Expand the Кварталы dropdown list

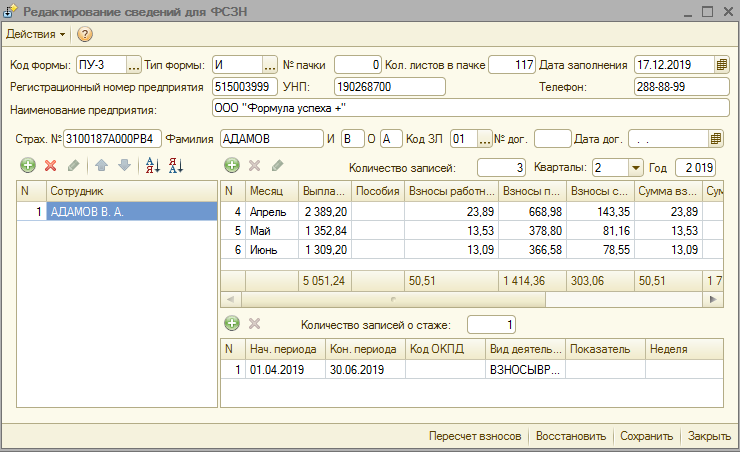pyautogui.click(x=636, y=167)
